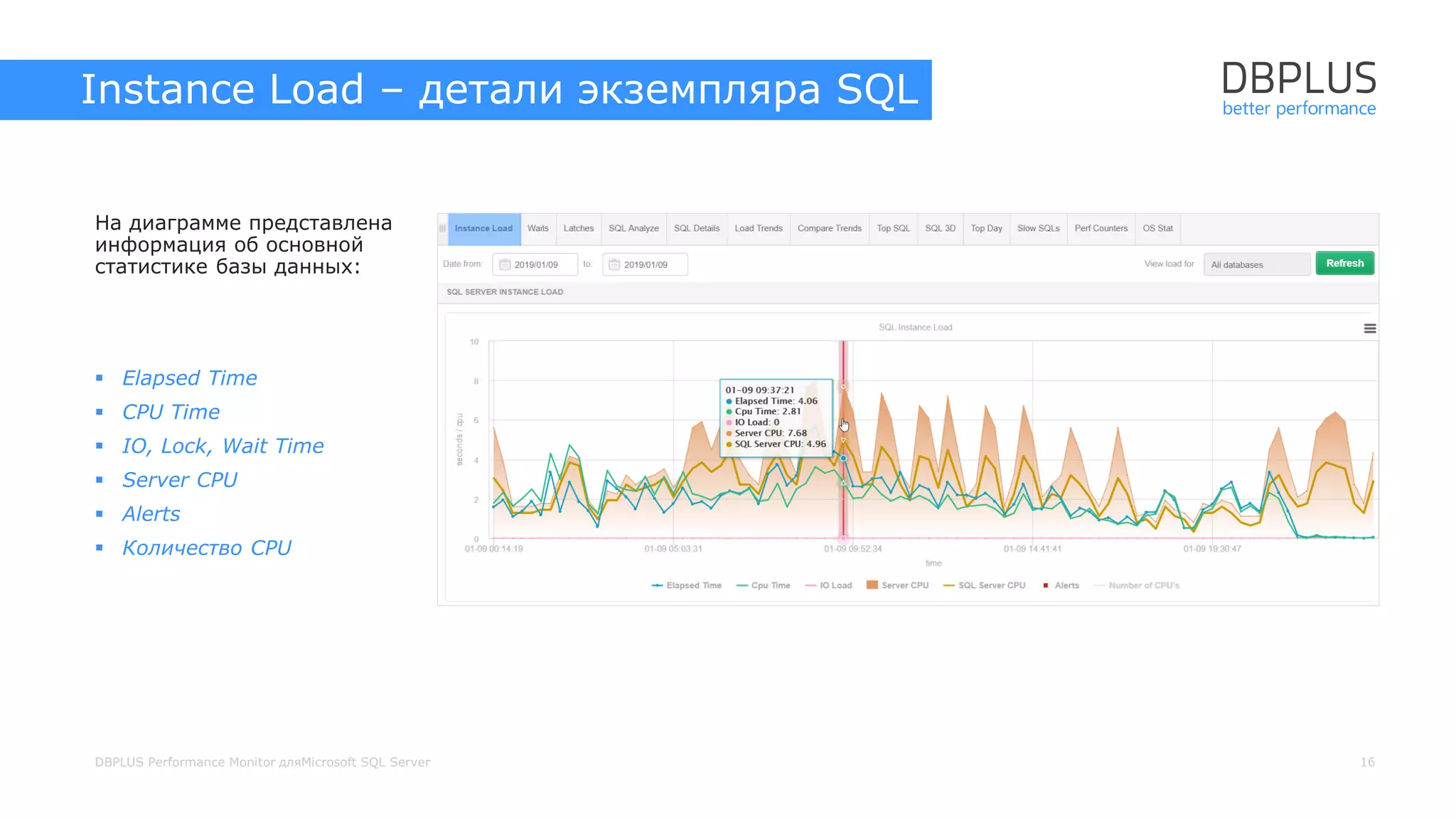Go to the Perf Counters tab
Screen dimensions: 1456x819
(x=1101, y=228)
